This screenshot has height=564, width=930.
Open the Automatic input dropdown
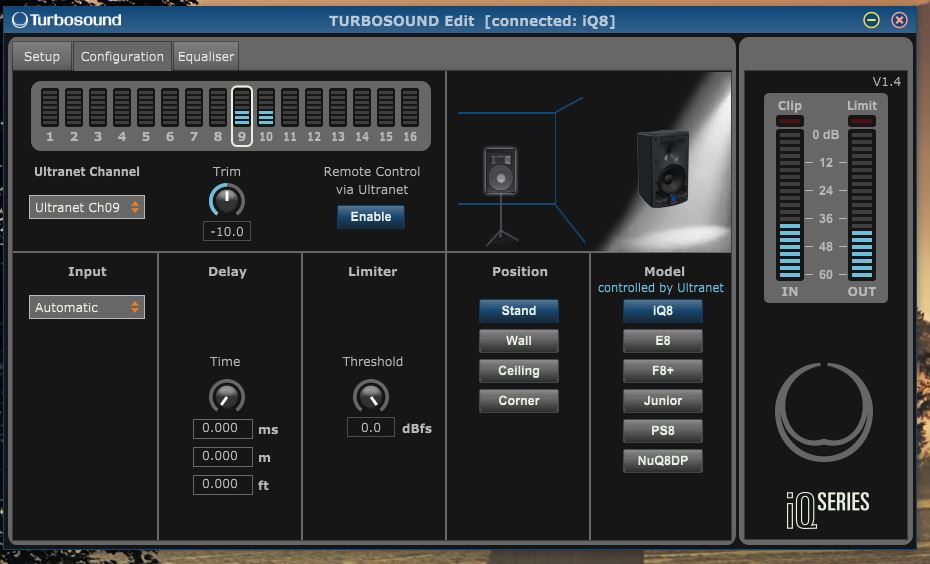(x=87, y=307)
